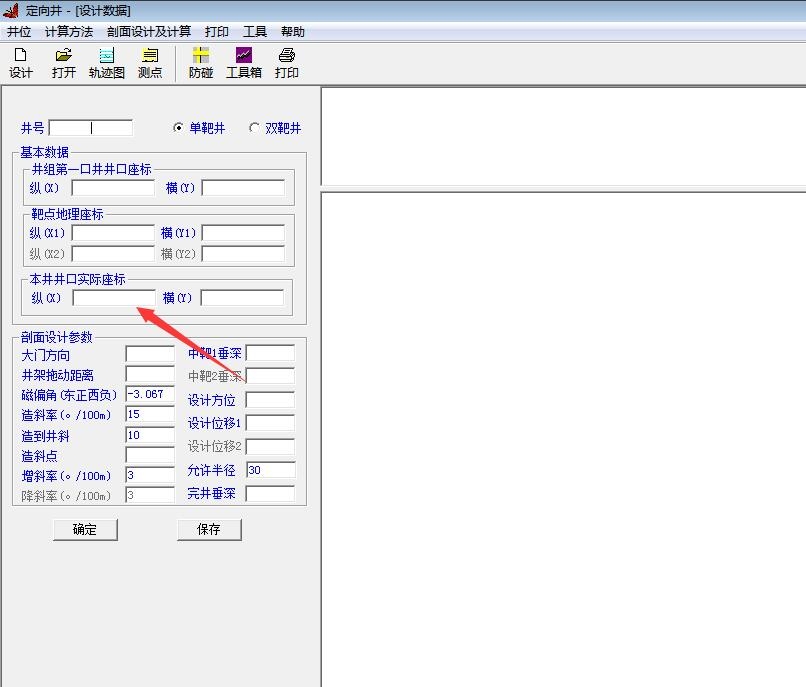Expand the 剖面设计及计算 menu
Screen dimensions: 806x687
[149, 32]
